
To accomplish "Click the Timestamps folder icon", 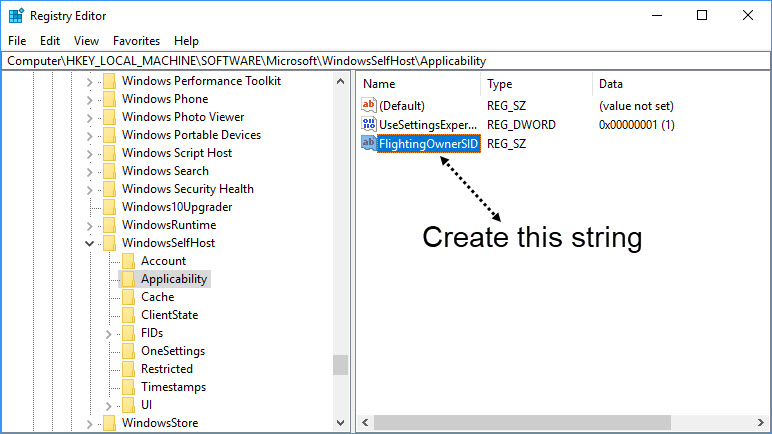I will [129, 387].
